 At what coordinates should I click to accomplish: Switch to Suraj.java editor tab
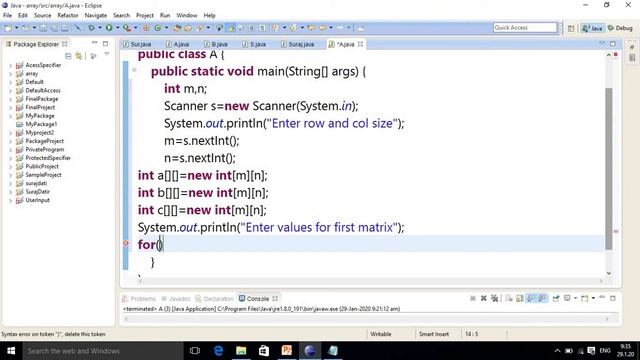click(298, 44)
